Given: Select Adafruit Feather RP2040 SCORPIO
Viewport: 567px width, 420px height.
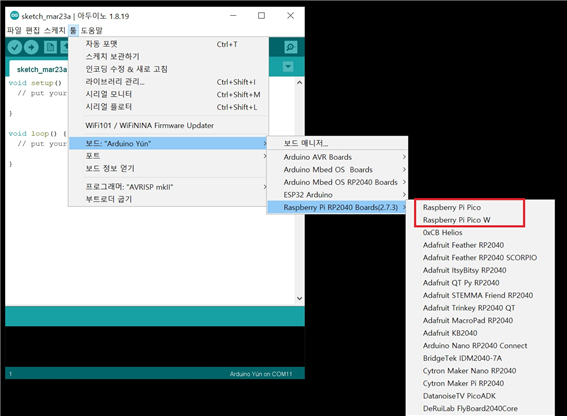Looking at the screenshot, I should pyautogui.click(x=480, y=258).
